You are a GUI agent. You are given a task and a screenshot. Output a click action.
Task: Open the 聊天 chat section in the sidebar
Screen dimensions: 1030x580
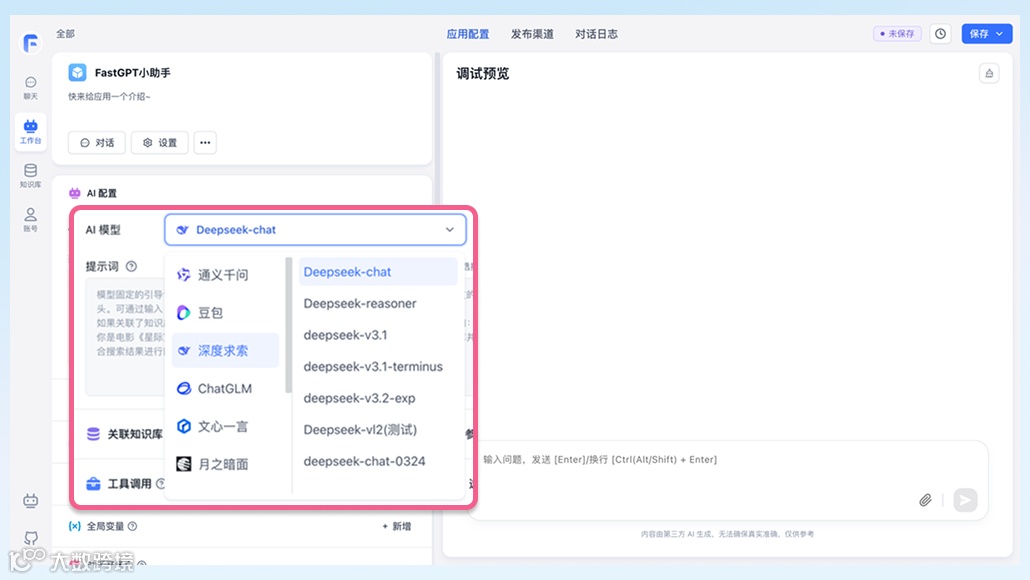(x=30, y=87)
